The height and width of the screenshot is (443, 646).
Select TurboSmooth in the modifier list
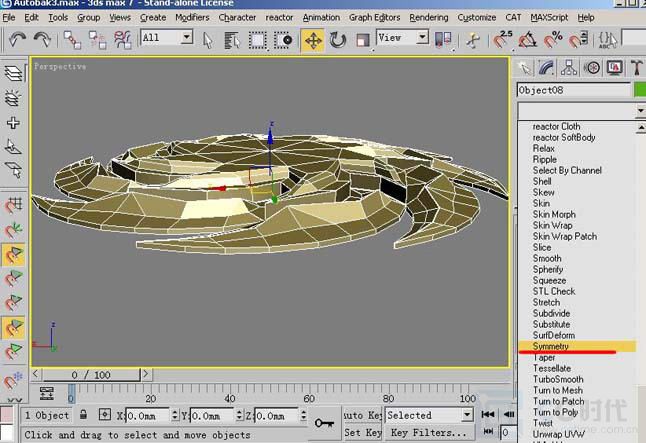click(x=558, y=379)
